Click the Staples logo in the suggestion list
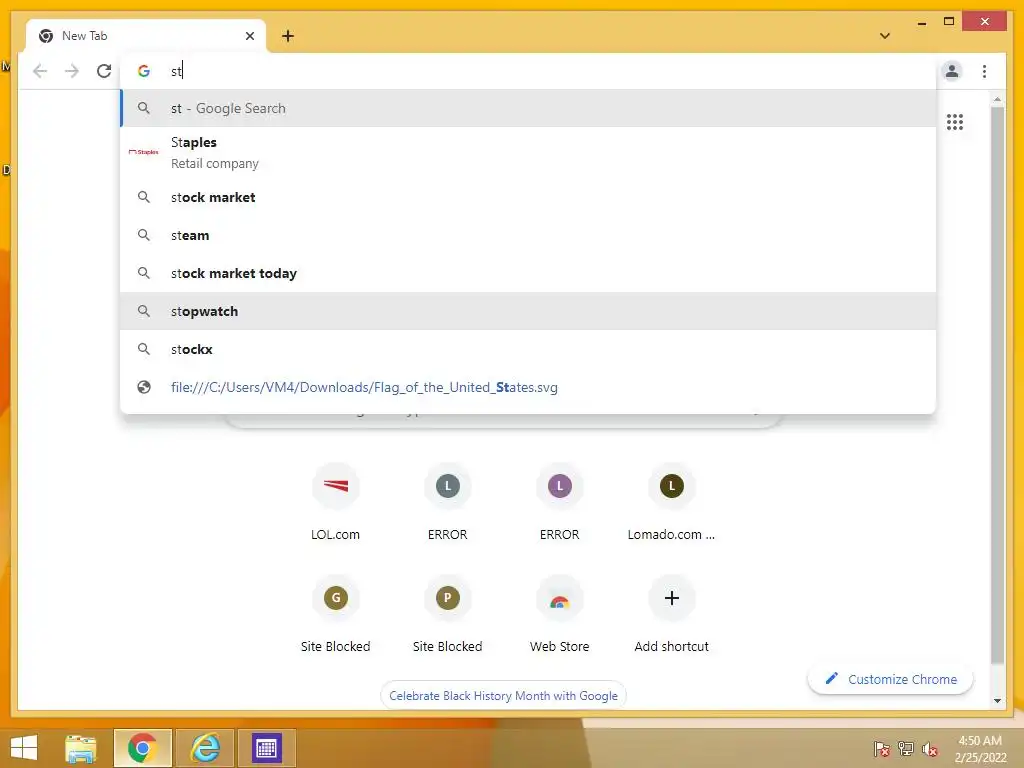This screenshot has width=1024, height=768. tap(144, 152)
